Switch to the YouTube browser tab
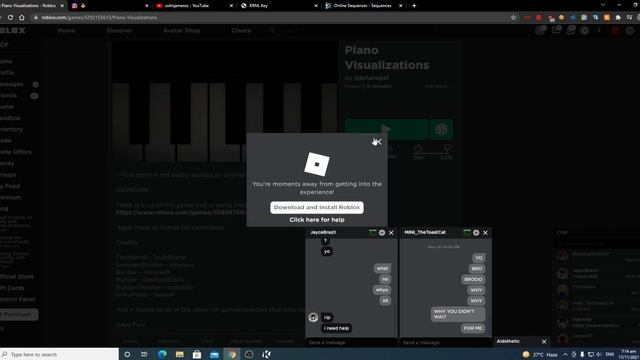Screen dimensions: 640x360 [x=192, y=6]
